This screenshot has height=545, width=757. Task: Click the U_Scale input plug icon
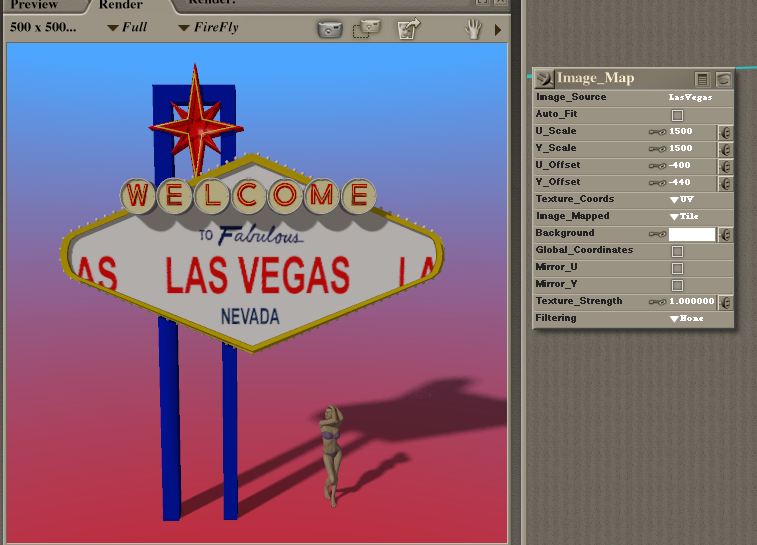click(725, 132)
